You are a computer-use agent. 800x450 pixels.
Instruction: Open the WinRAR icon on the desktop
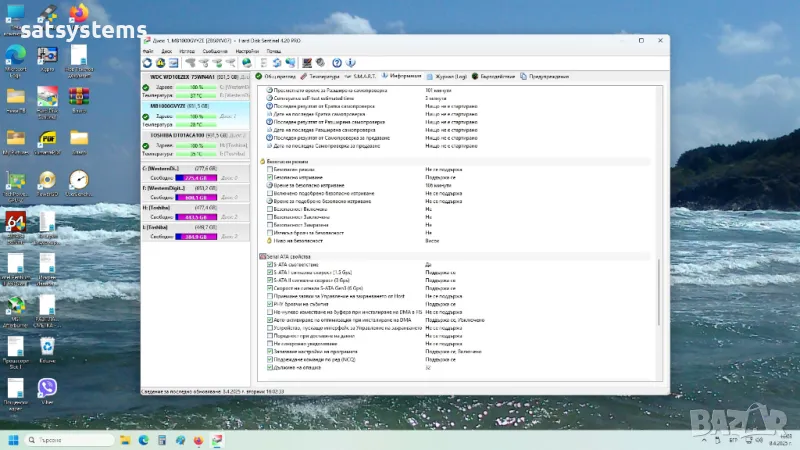78,98
